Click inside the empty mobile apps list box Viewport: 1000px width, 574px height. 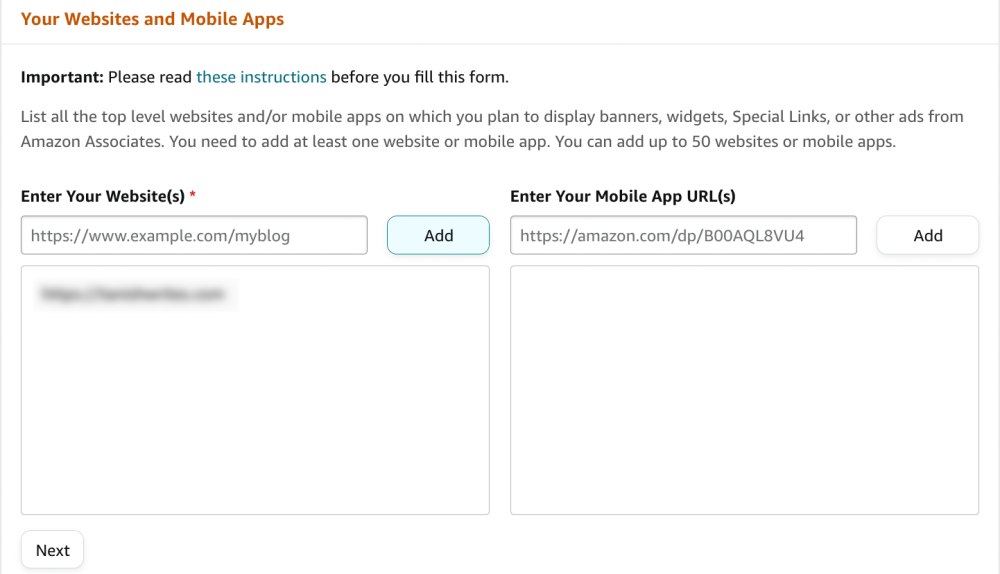(x=744, y=390)
